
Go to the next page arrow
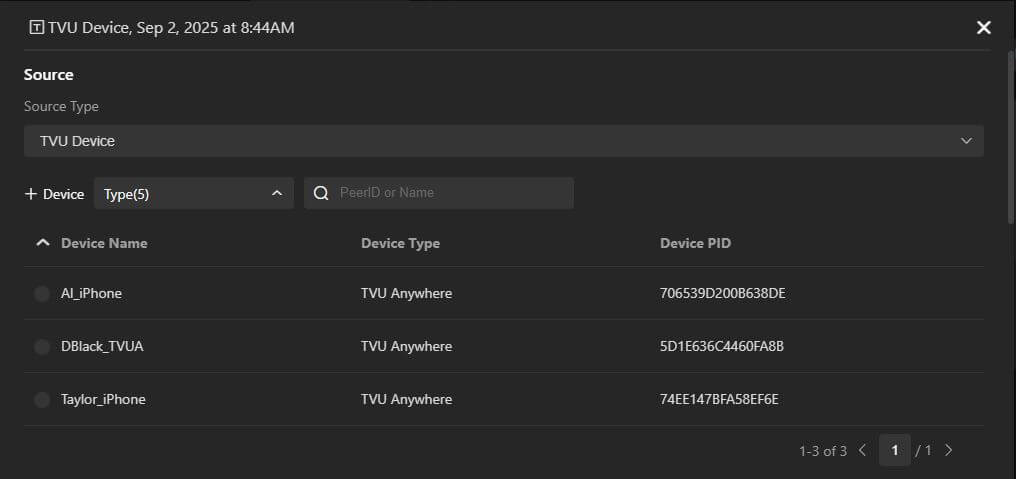tap(949, 451)
